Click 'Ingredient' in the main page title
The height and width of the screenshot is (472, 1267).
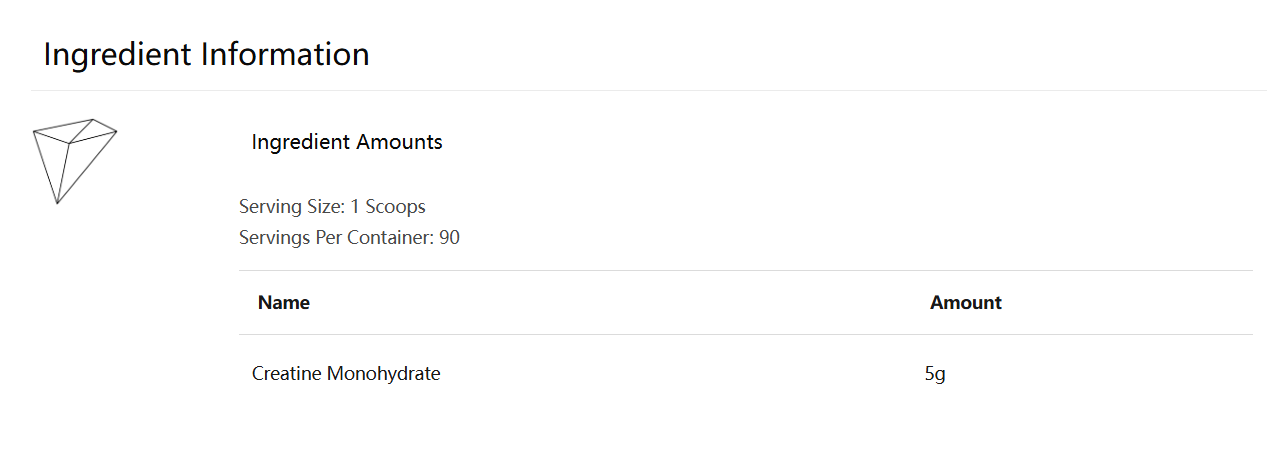[x=118, y=54]
